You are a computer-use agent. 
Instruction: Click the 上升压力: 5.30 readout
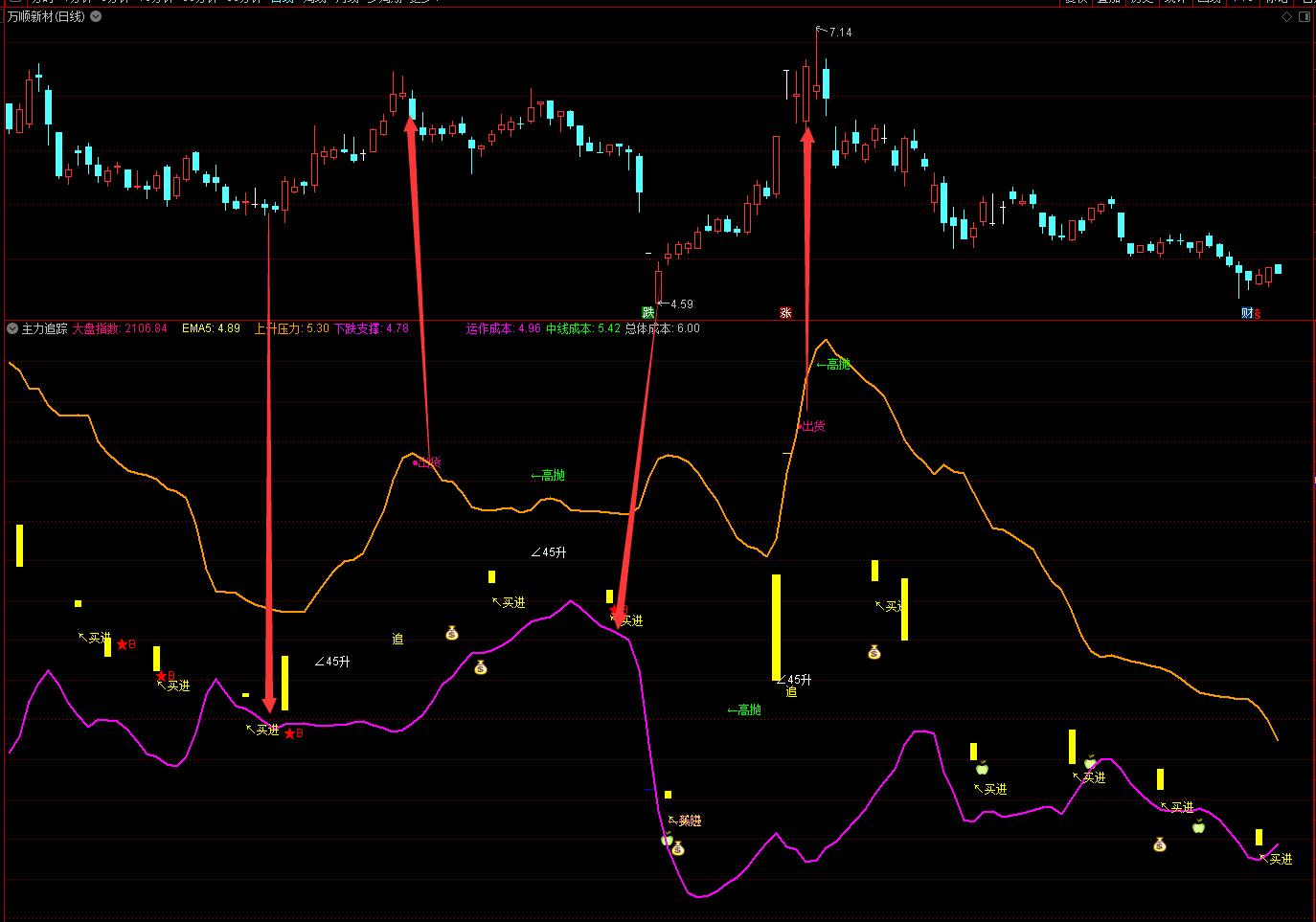point(291,328)
